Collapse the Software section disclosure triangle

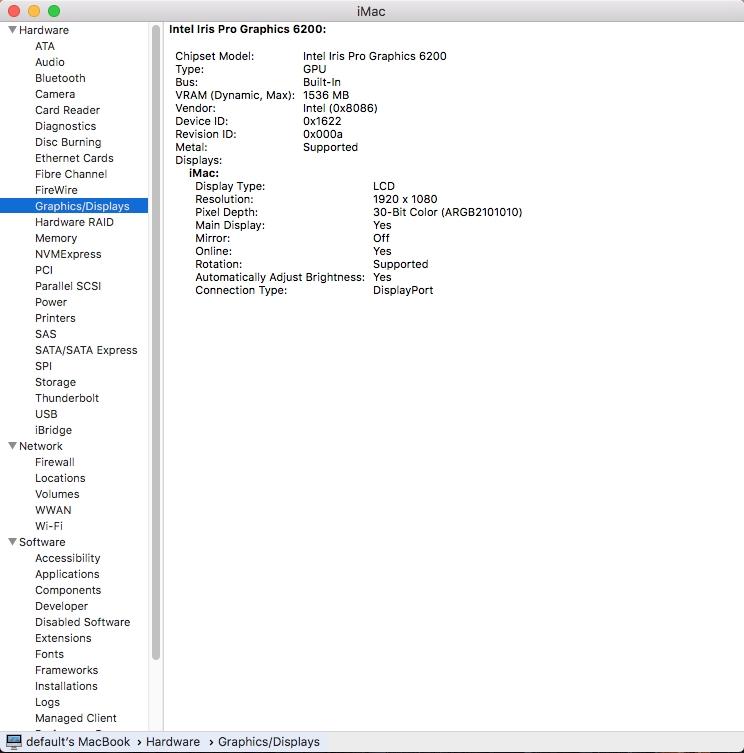12,542
